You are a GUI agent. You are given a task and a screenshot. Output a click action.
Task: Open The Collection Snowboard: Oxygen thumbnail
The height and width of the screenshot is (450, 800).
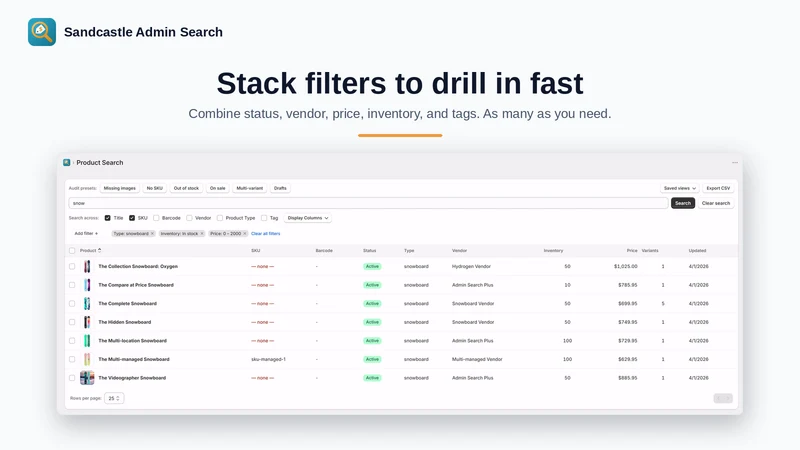(x=87, y=266)
